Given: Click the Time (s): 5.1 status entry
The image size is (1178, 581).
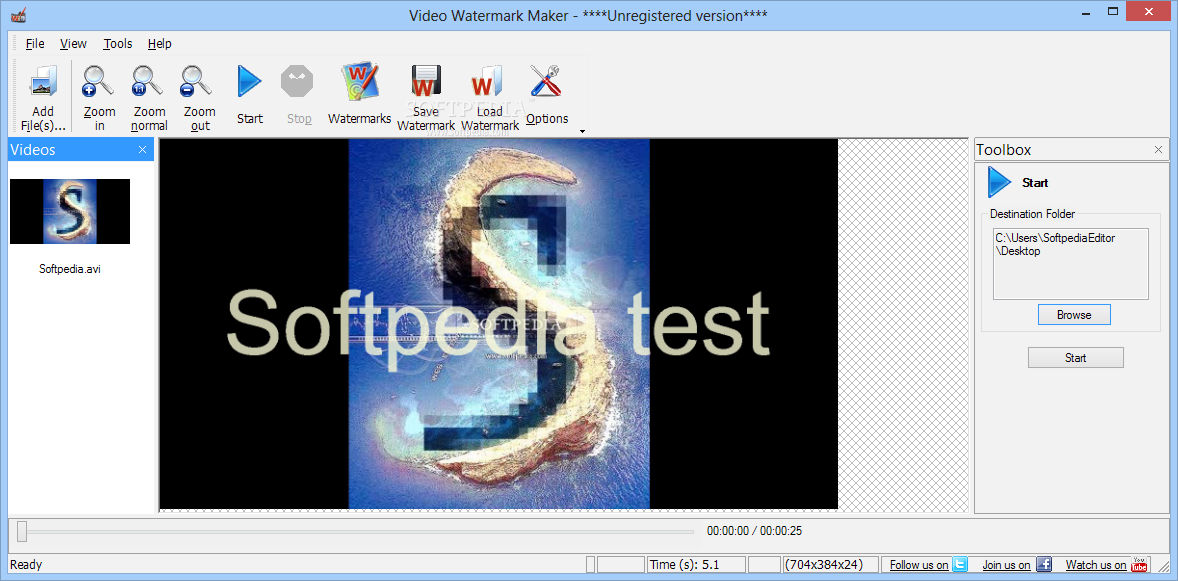Looking at the screenshot, I should [x=696, y=564].
